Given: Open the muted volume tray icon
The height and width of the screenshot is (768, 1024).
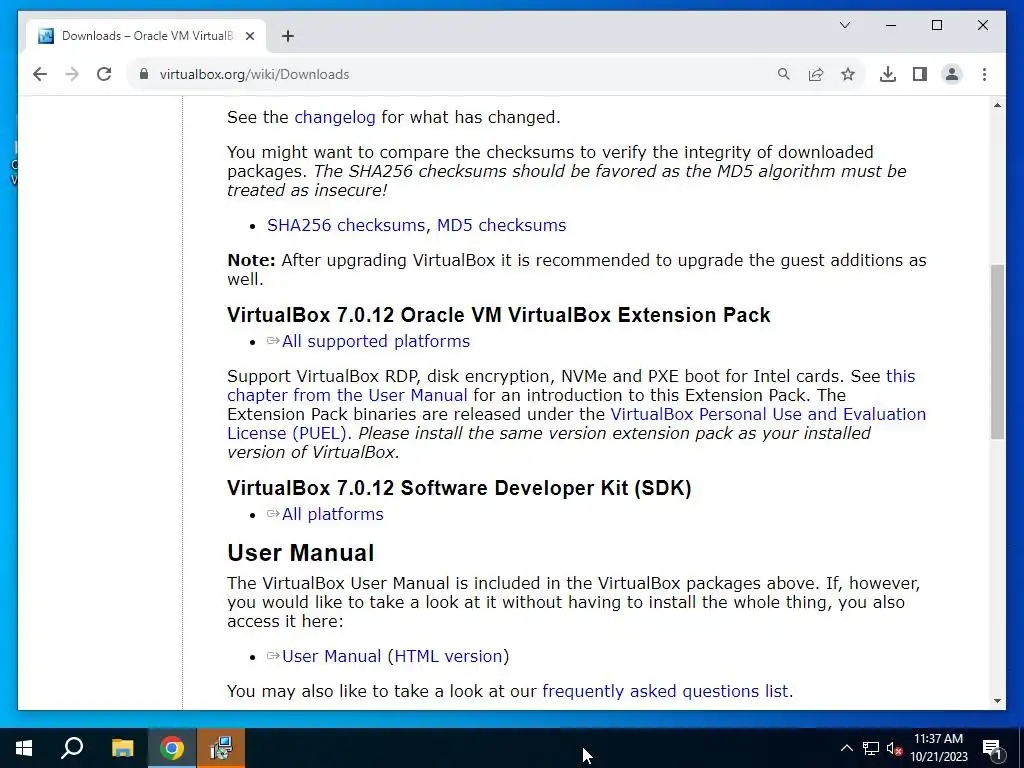Looking at the screenshot, I should (x=895, y=748).
